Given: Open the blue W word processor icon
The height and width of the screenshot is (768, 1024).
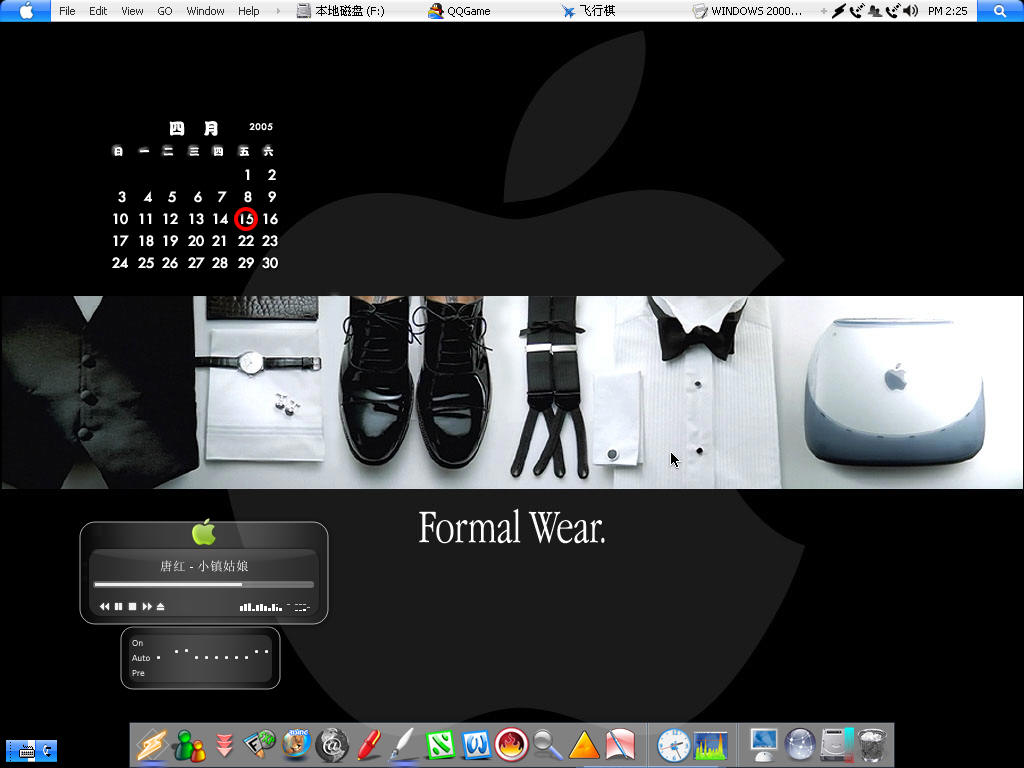Looking at the screenshot, I should click(475, 744).
